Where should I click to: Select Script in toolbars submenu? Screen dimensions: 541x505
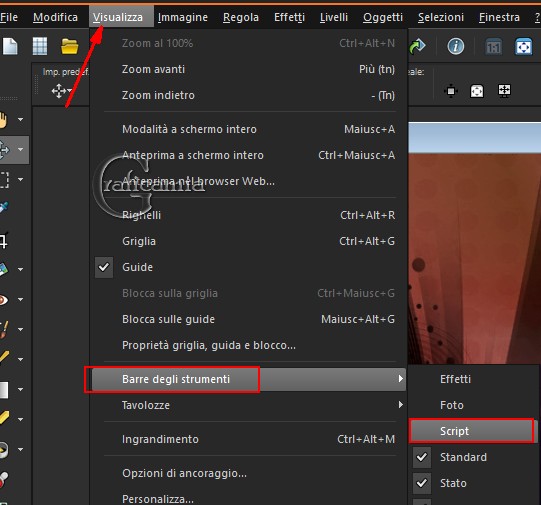pyautogui.click(x=472, y=431)
